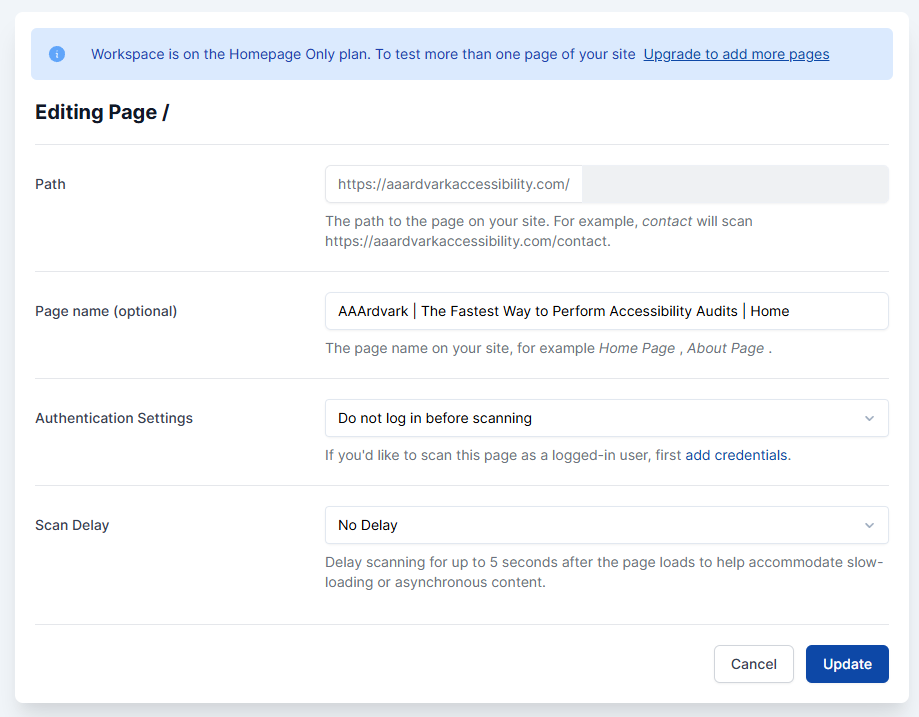This screenshot has width=919, height=717.
Task: Focus the Page name text field
Action: tap(606, 311)
